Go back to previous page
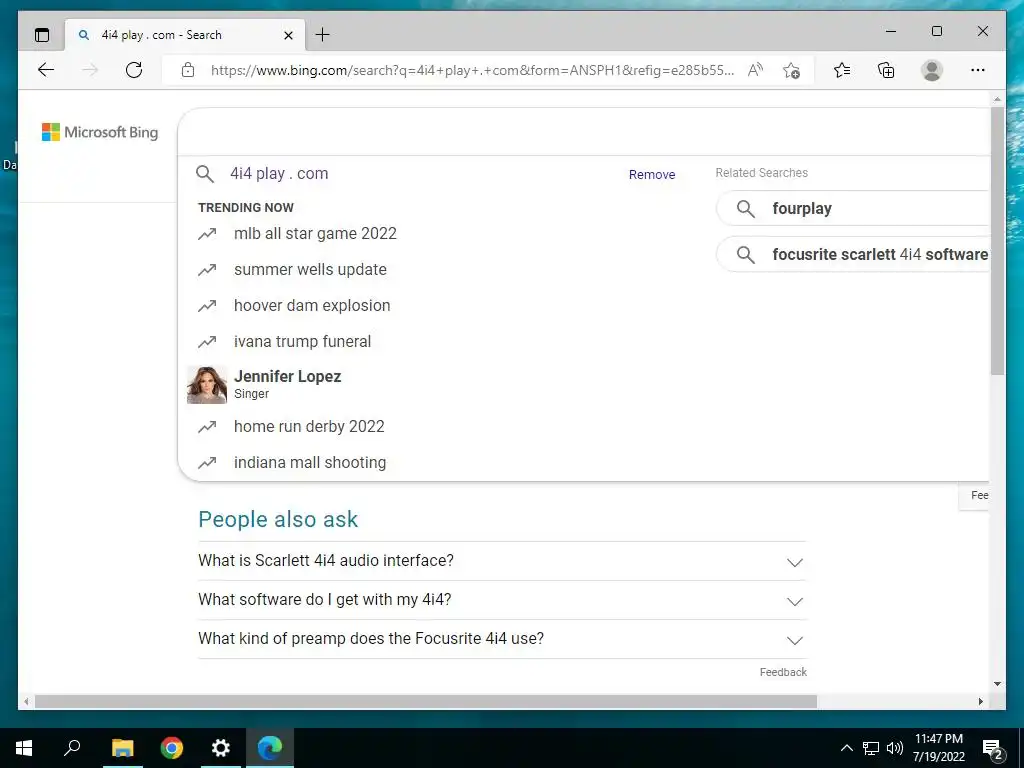Screen dimensions: 1024x768 46,70
